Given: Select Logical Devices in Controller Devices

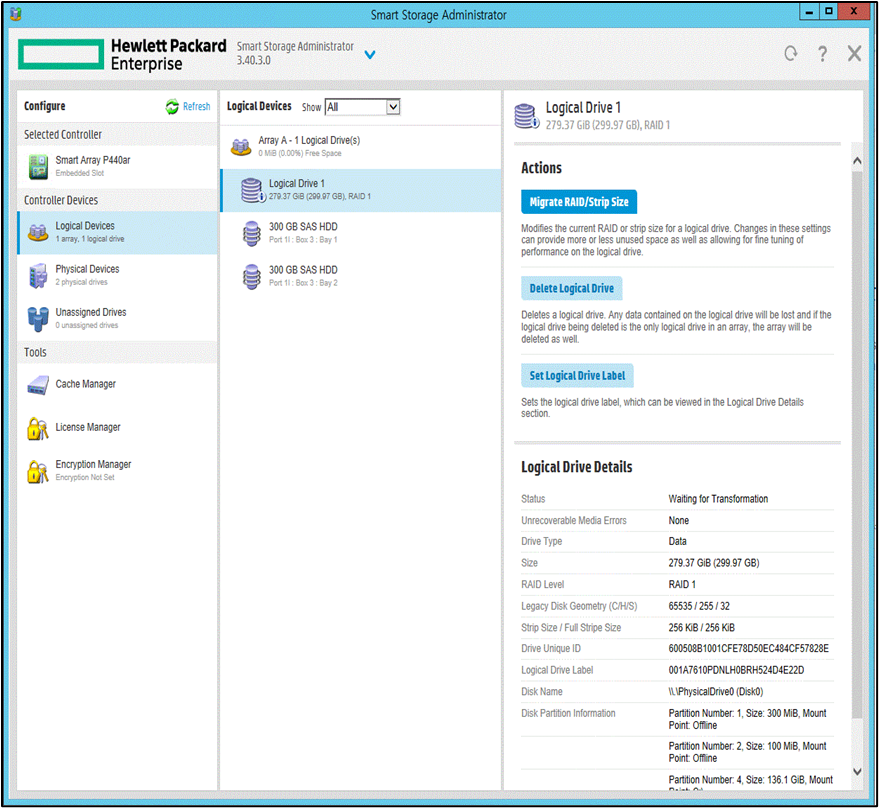Looking at the screenshot, I should (117, 233).
